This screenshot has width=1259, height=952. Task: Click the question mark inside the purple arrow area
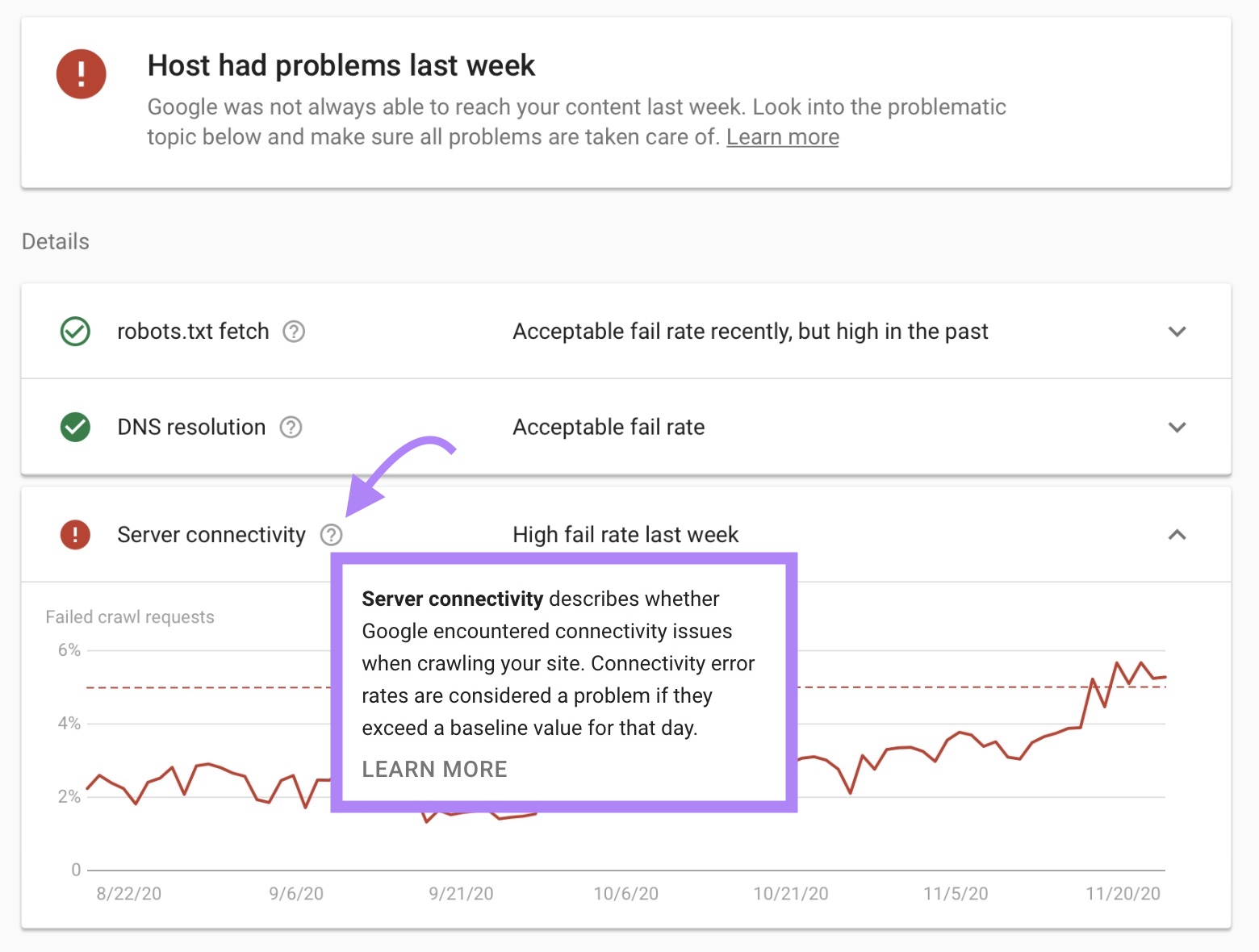click(332, 535)
